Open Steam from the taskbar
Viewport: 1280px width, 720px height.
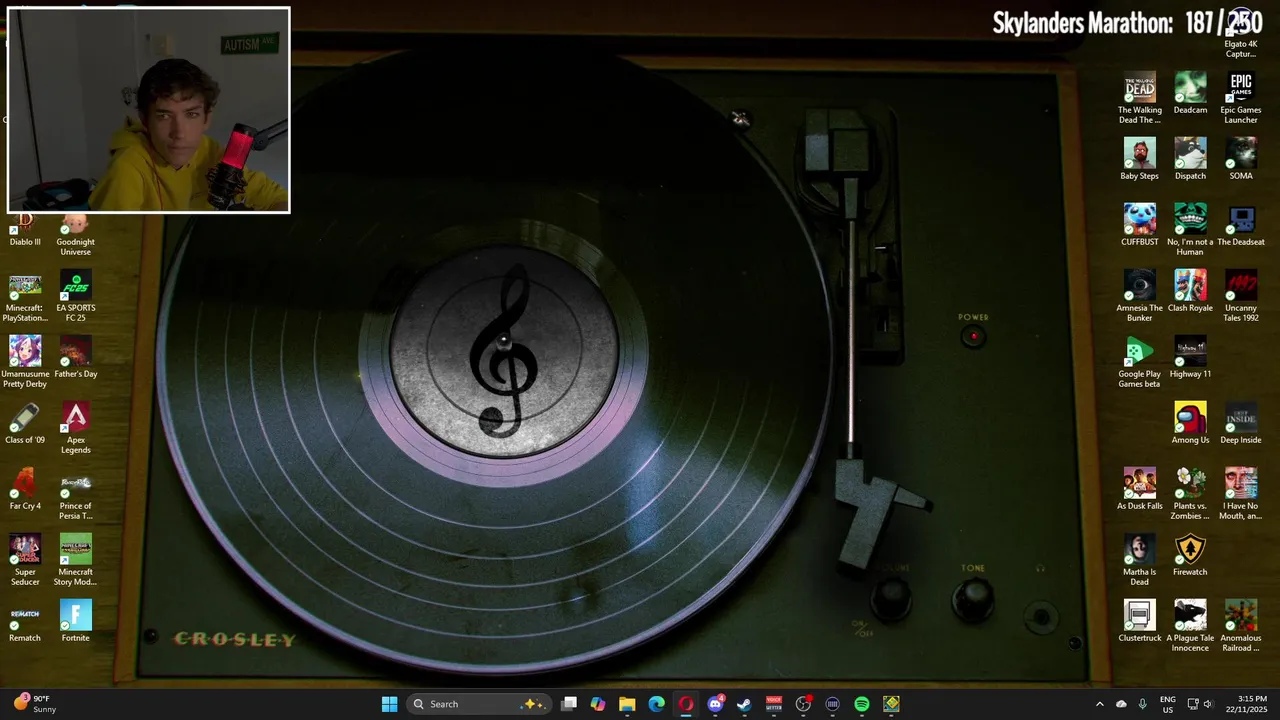pyautogui.click(x=744, y=704)
